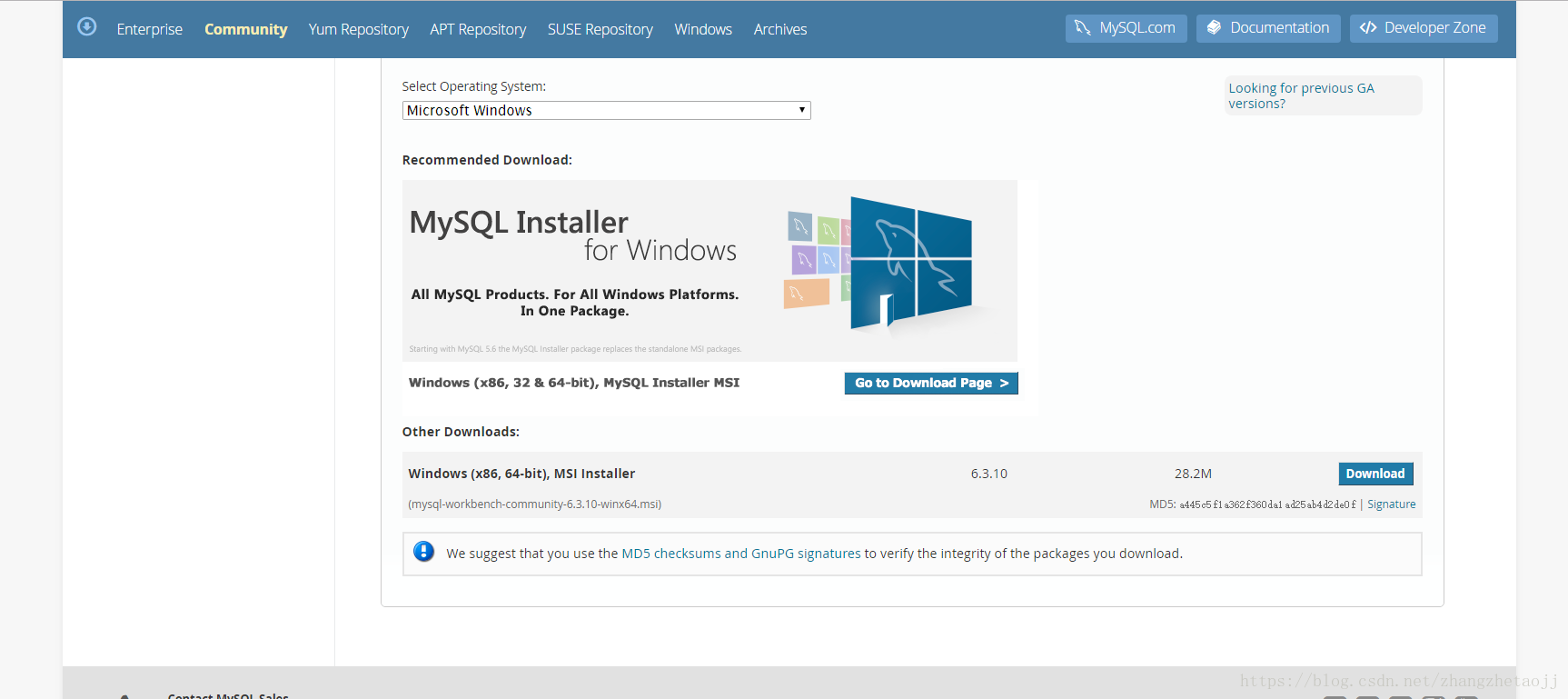Select the mysql-workbench-community-6.3.10-winx64.msi filename text
The width and height of the screenshot is (1568, 699).
pos(535,504)
